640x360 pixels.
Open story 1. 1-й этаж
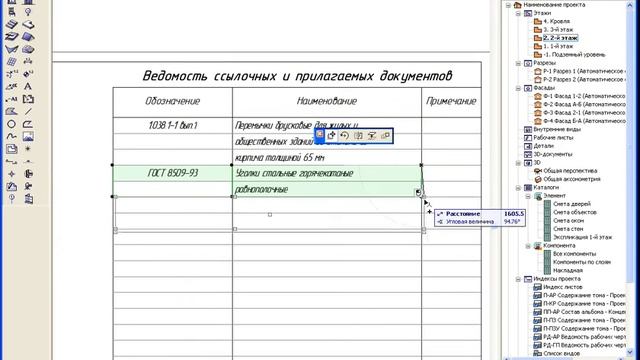(x=558, y=47)
